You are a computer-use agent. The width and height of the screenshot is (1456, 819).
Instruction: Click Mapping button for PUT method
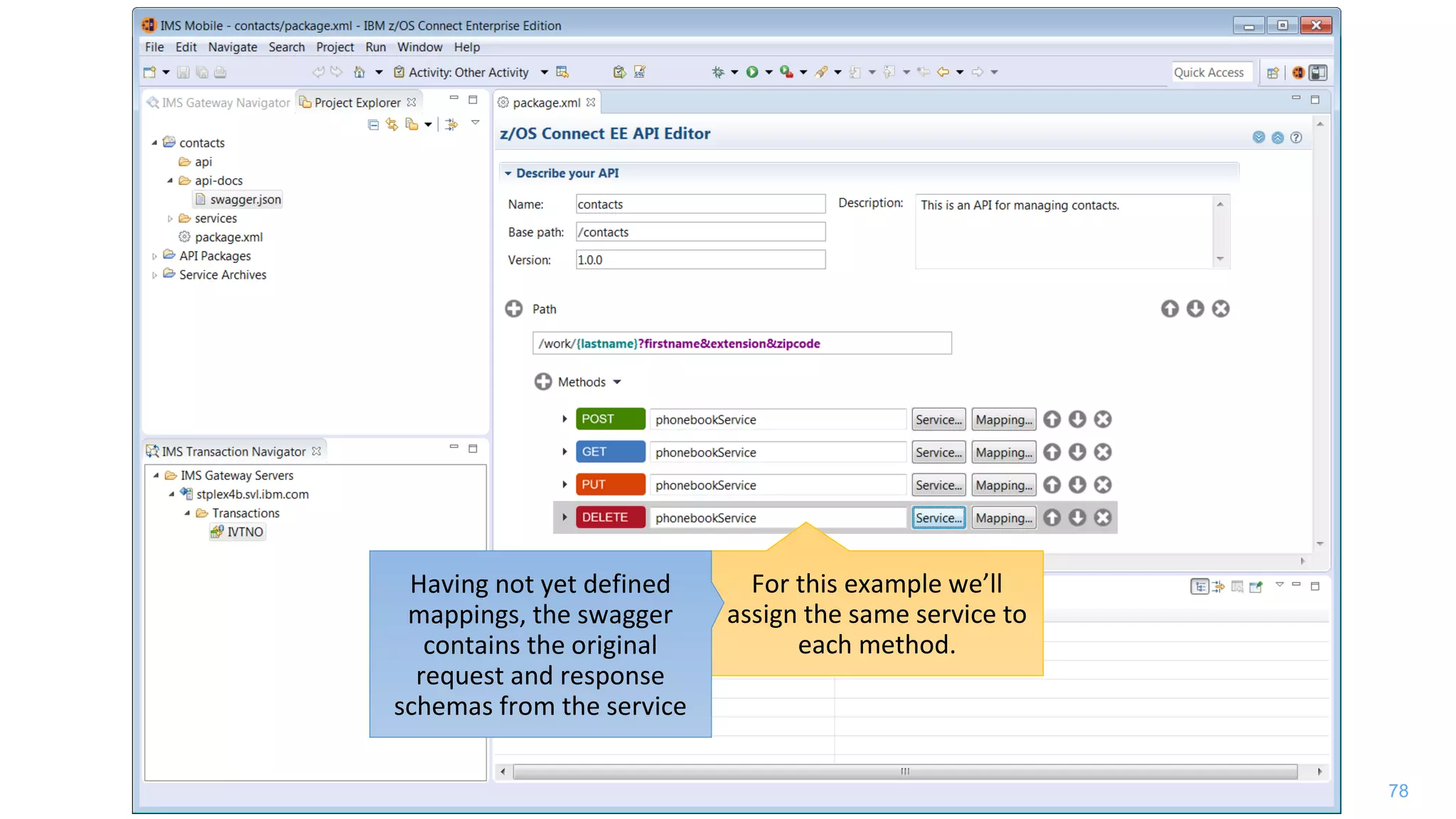(x=1004, y=485)
